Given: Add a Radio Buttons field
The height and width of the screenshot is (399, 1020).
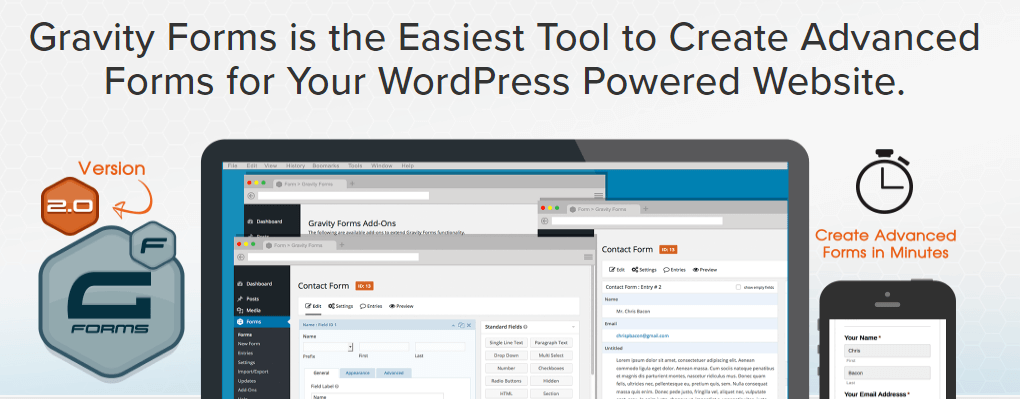Looking at the screenshot, I should (505, 381).
